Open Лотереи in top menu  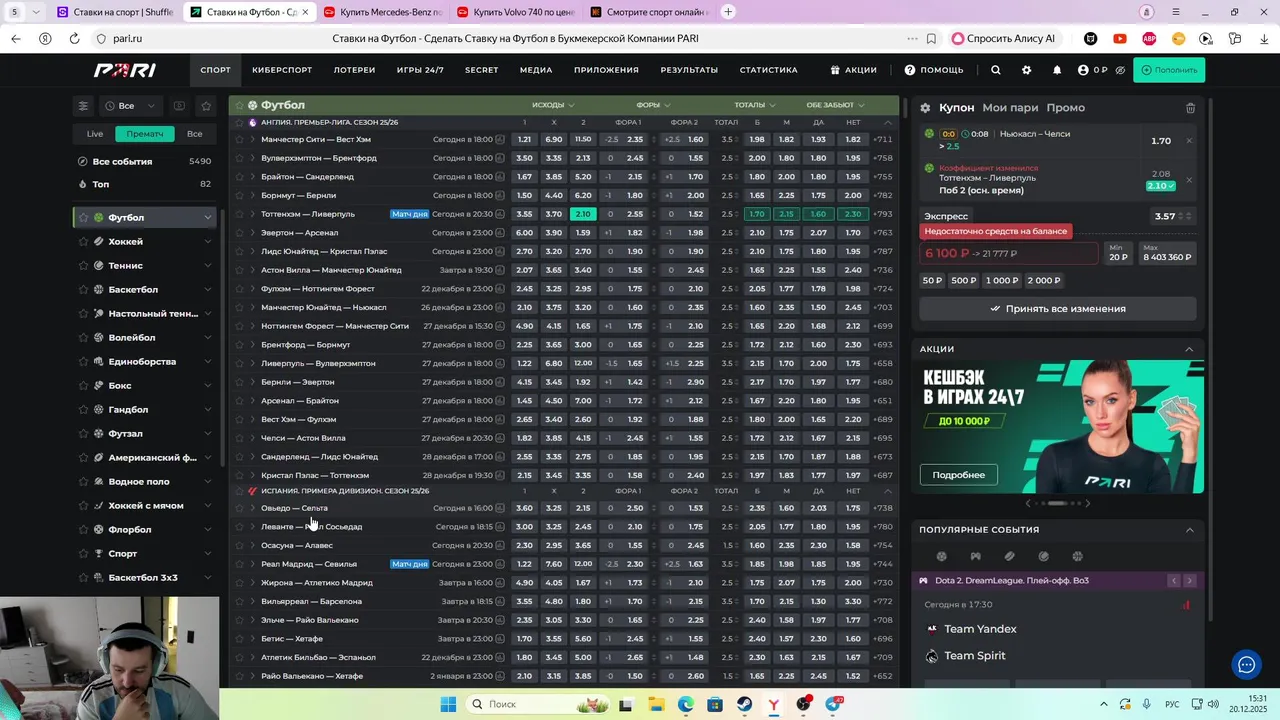[355, 70]
